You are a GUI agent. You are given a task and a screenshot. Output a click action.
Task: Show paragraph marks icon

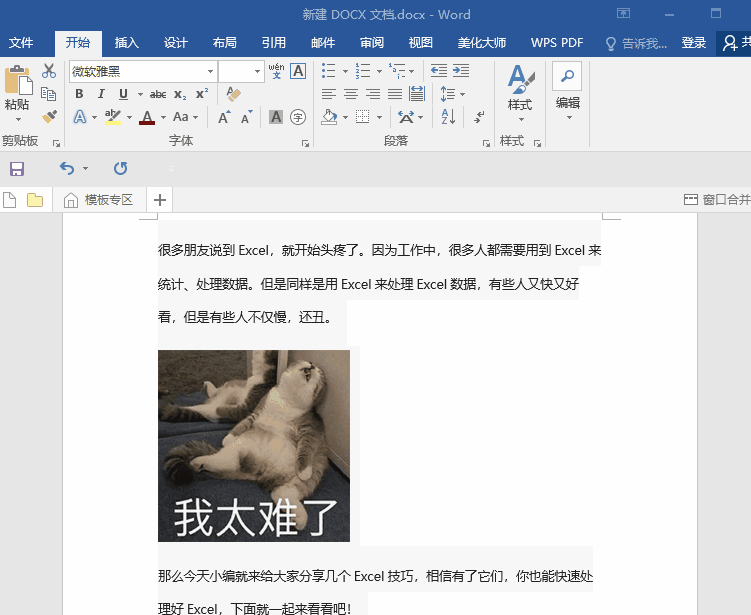[479, 117]
